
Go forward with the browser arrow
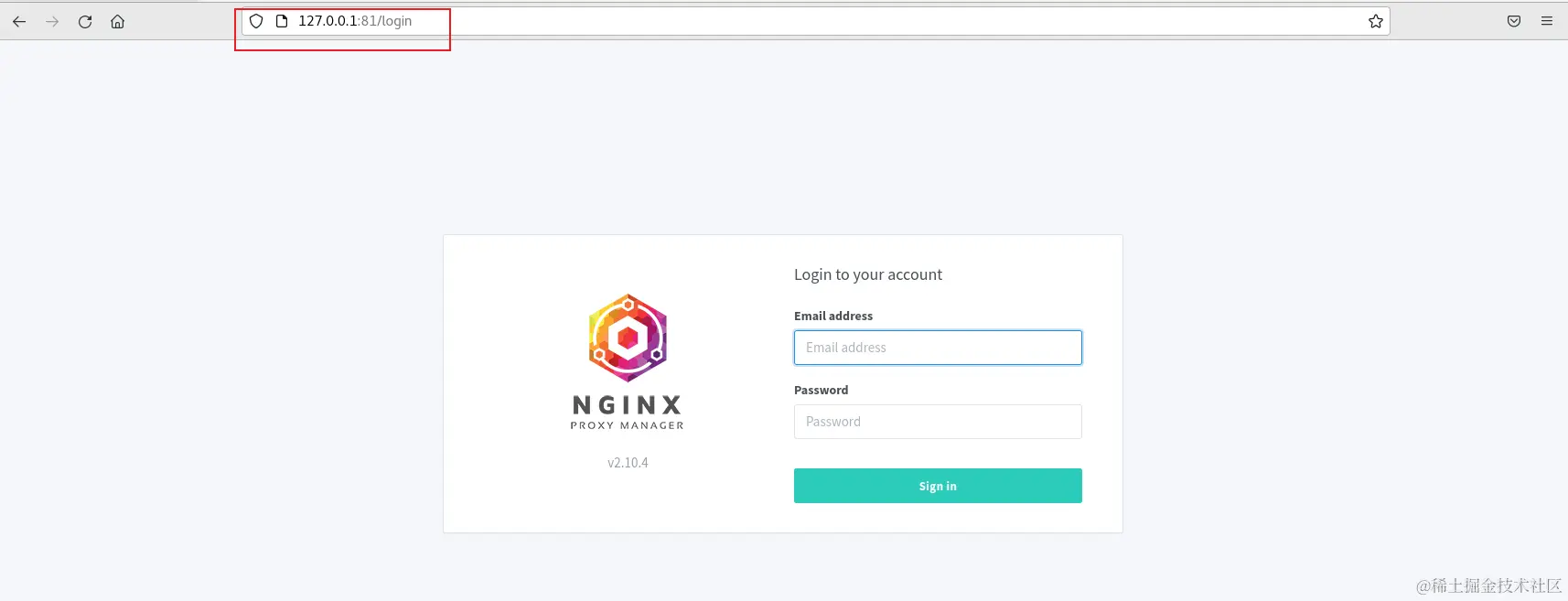point(52,21)
